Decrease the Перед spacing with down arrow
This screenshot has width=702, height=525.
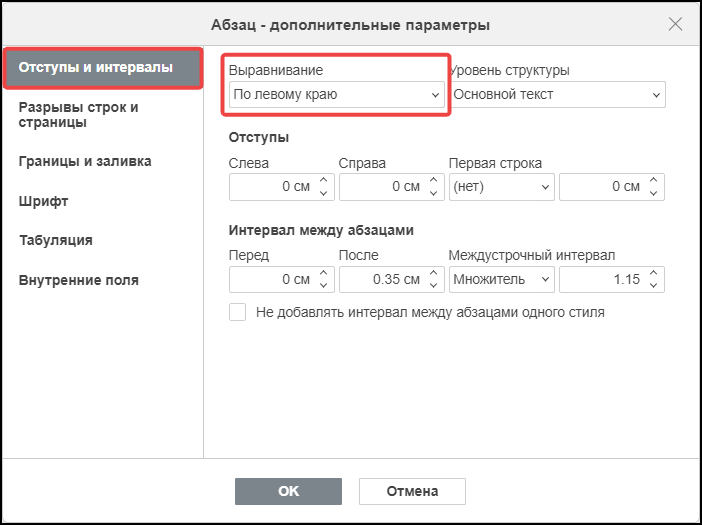coord(323,286)
